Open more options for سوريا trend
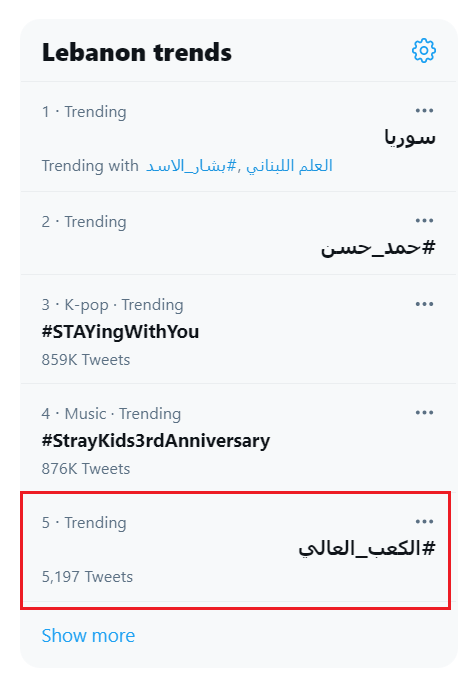 coord(424,110)
